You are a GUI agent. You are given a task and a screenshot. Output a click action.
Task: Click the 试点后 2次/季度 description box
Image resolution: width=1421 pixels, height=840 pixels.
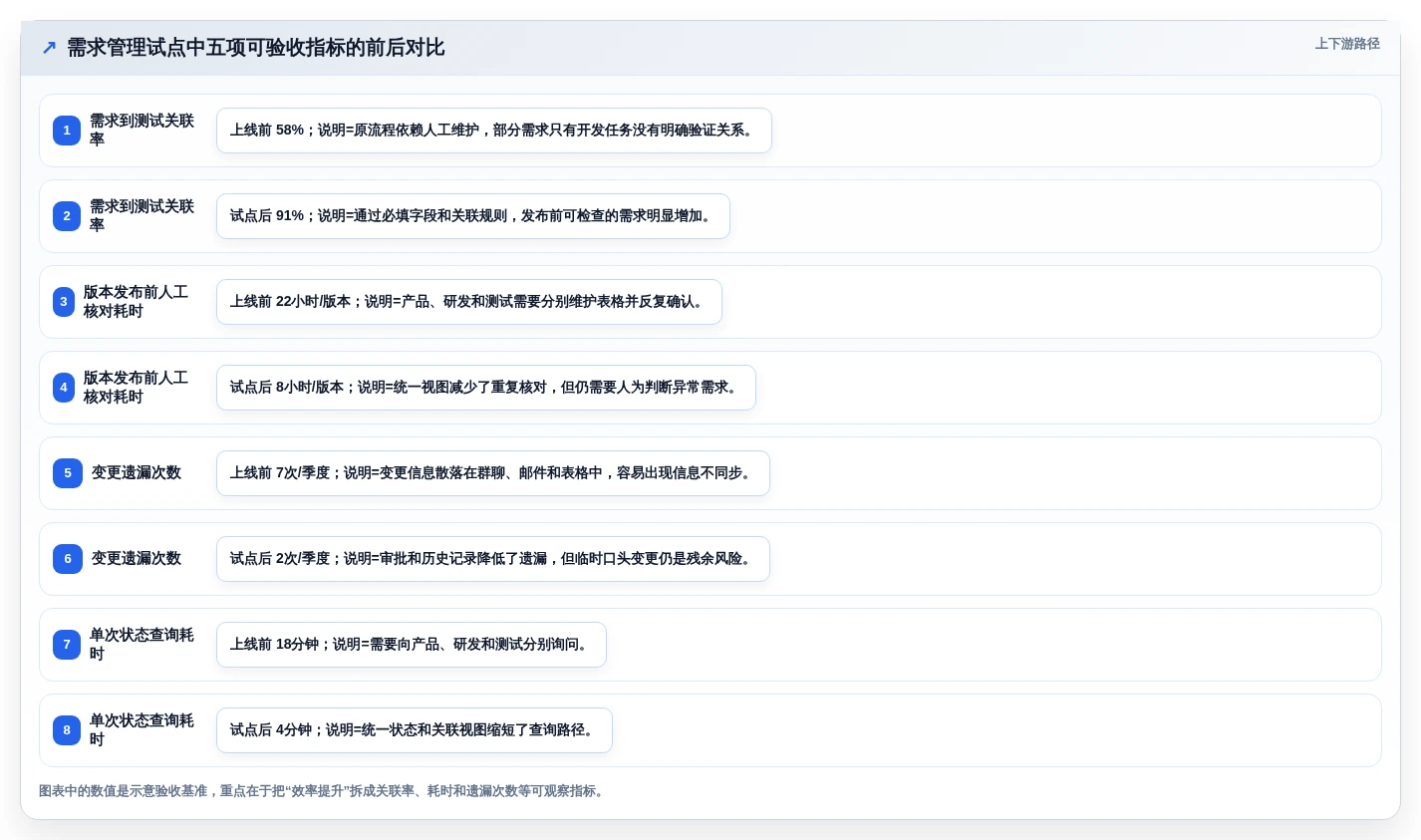(x=493, y=559)
